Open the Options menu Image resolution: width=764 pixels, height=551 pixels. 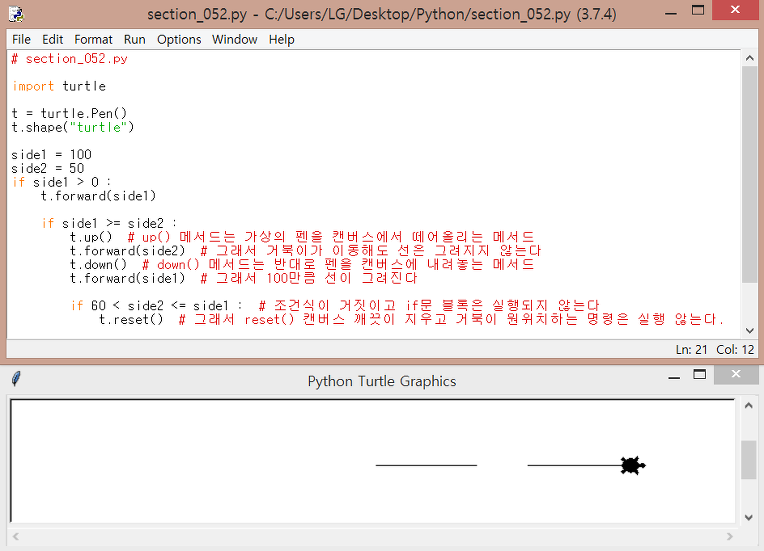pos(179,39)
